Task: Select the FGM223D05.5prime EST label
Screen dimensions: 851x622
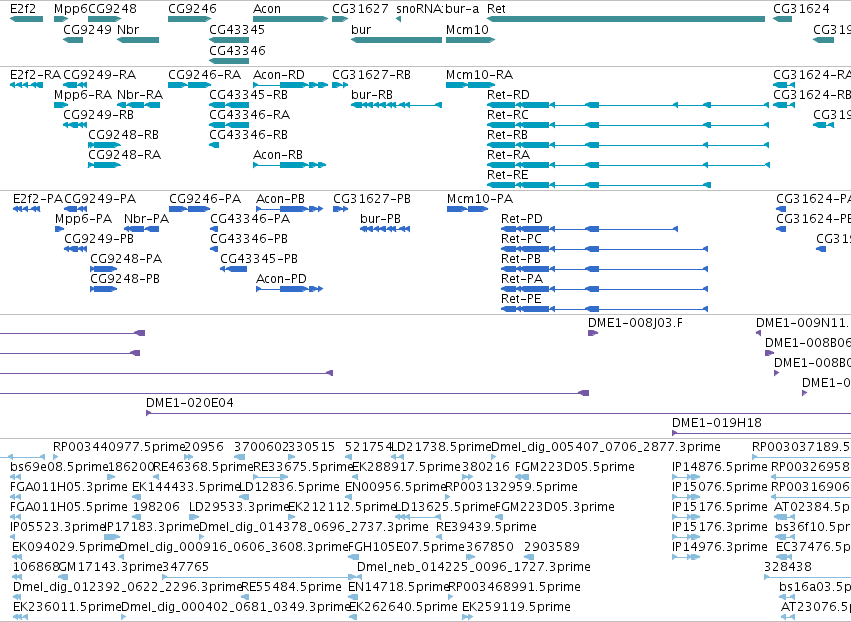Action: coord(575,467)
